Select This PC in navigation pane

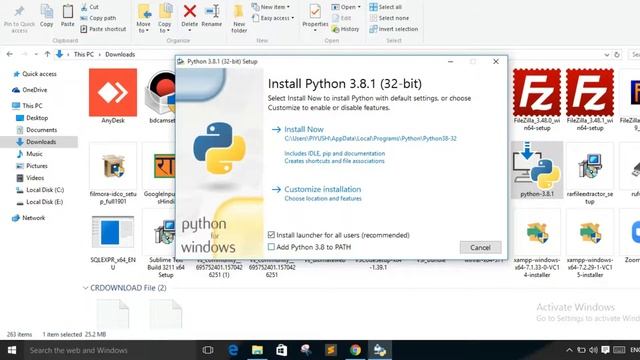pyautogui.click(x=27, y=106)
